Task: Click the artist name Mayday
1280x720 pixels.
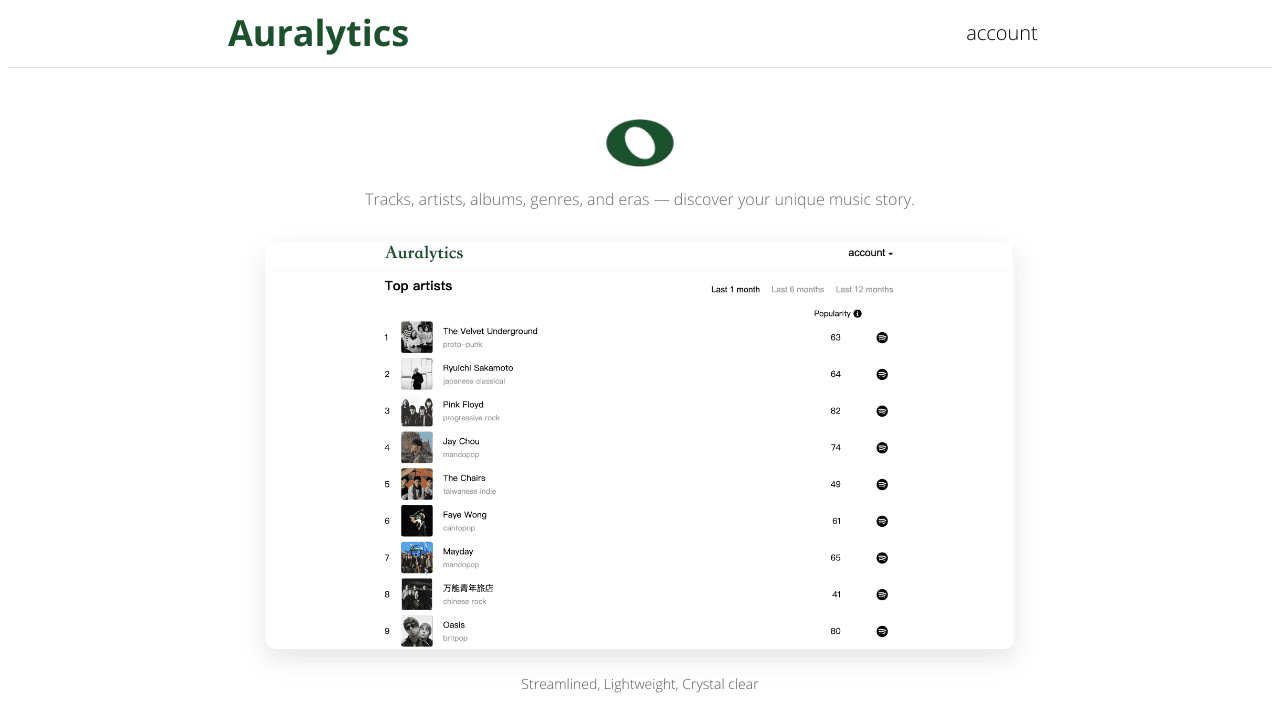Action: pyautogui.click(x=458, y=551)
